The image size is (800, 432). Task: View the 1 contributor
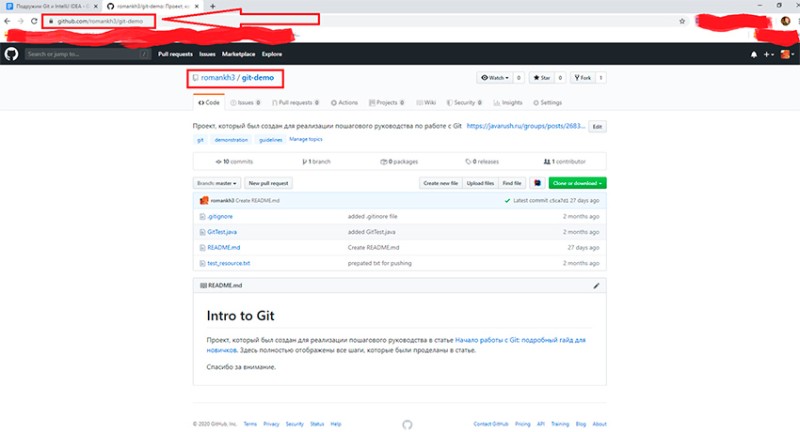click(x=565, y=162)
